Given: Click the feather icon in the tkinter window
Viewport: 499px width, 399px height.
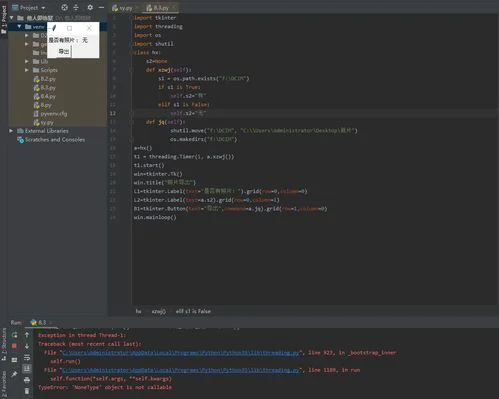Looking at the screenshot, I should point(54,28).
